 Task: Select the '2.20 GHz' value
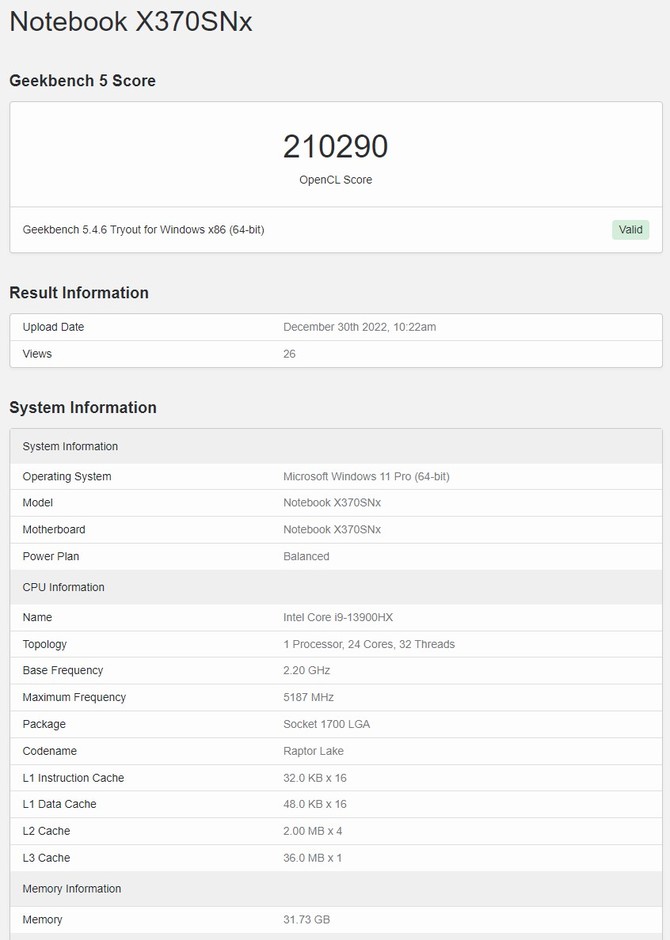307,671
